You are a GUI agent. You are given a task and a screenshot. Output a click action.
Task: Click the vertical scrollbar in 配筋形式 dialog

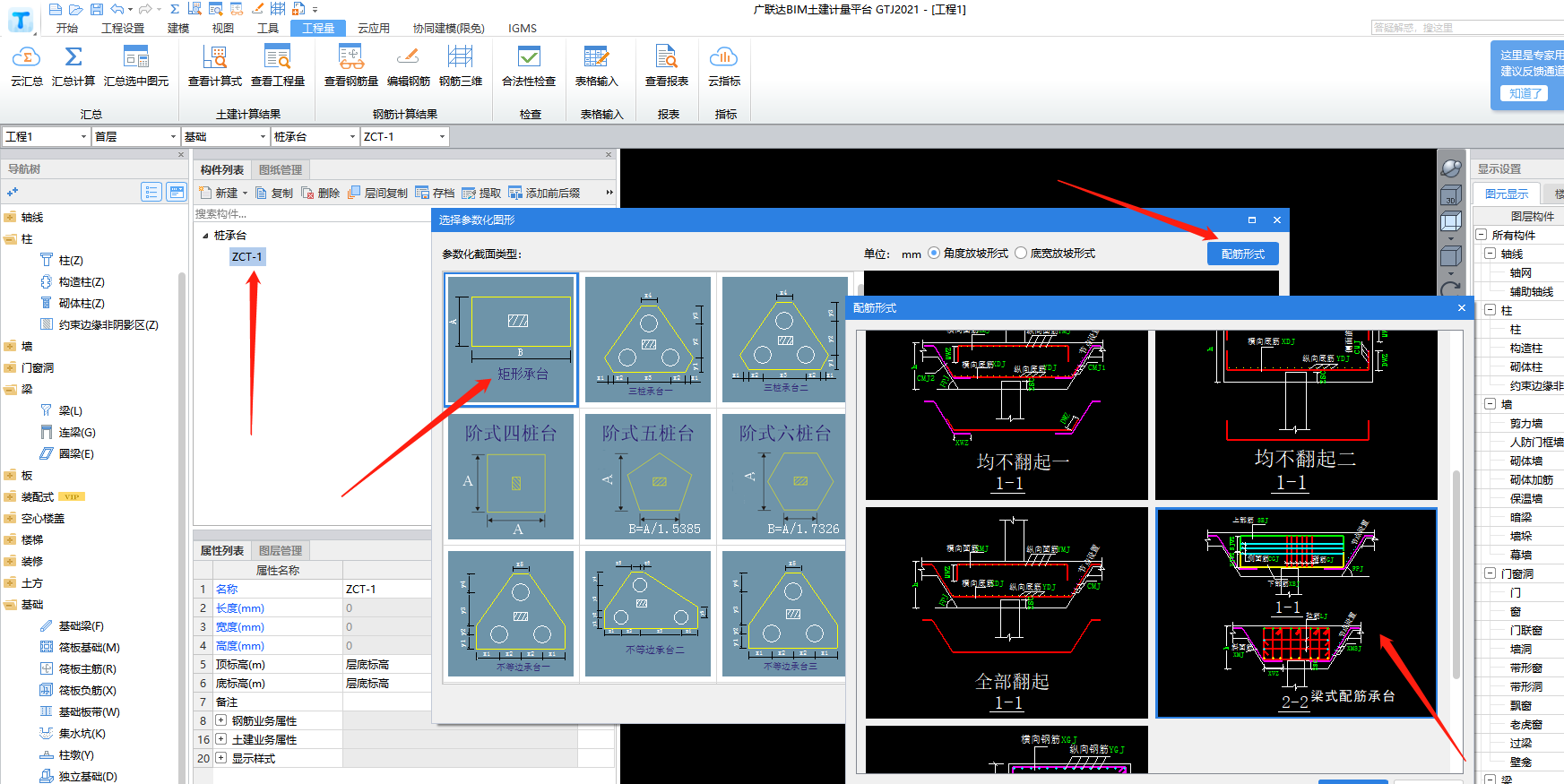coord(1456,573)
